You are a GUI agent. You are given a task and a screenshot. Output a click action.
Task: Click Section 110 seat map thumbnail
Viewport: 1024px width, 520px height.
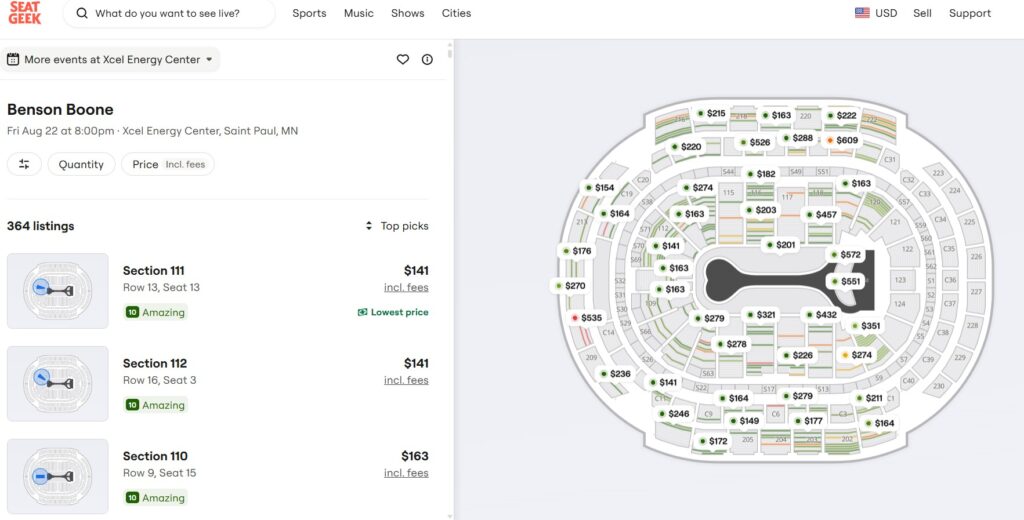pyautogui.click(x=57, y=476)
